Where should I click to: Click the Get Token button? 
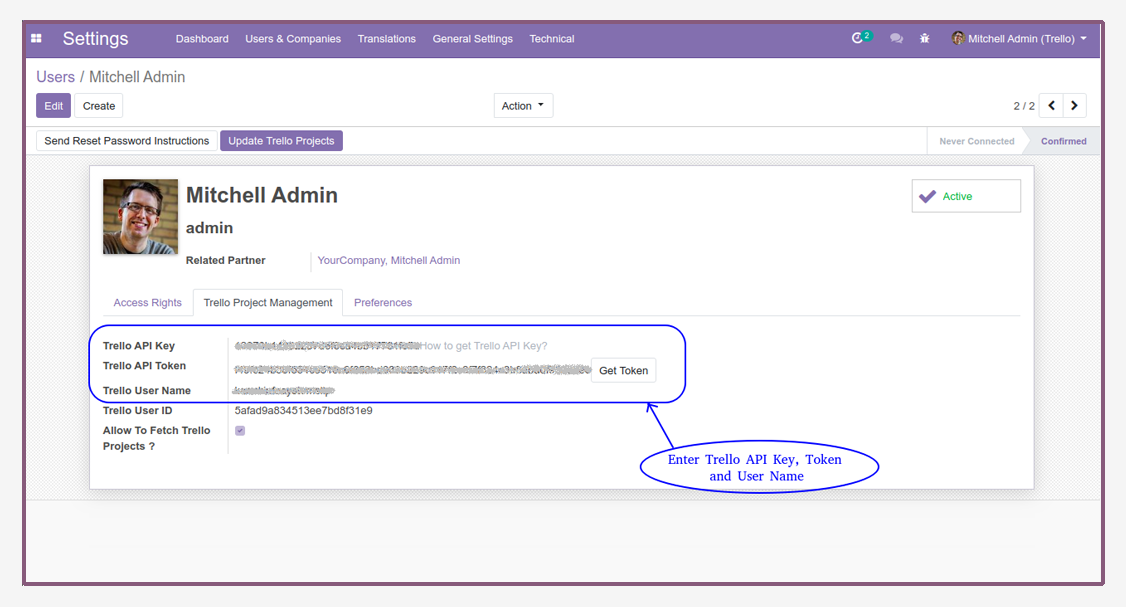click(x=623, y=371)
